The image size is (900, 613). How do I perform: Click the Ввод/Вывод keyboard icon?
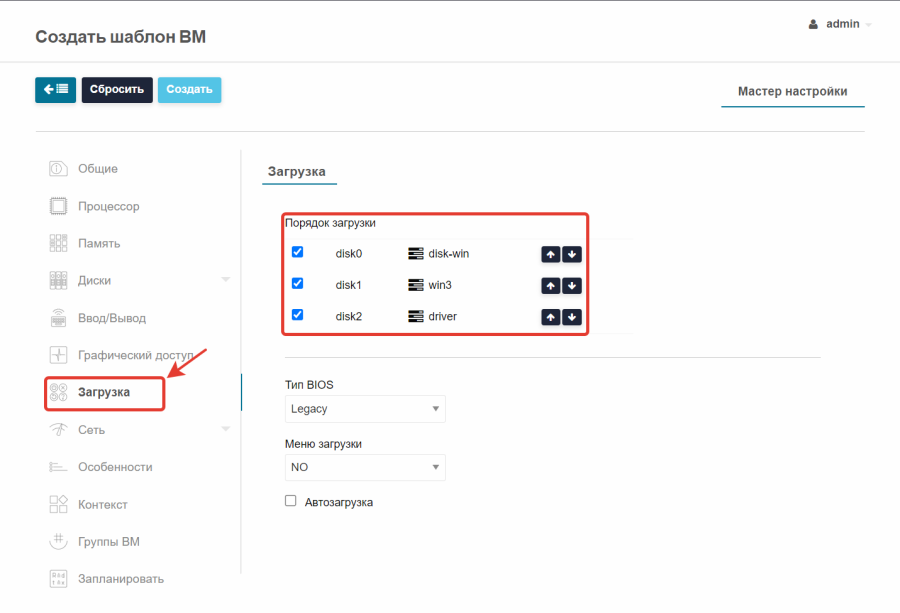click(x=58, y=318)
